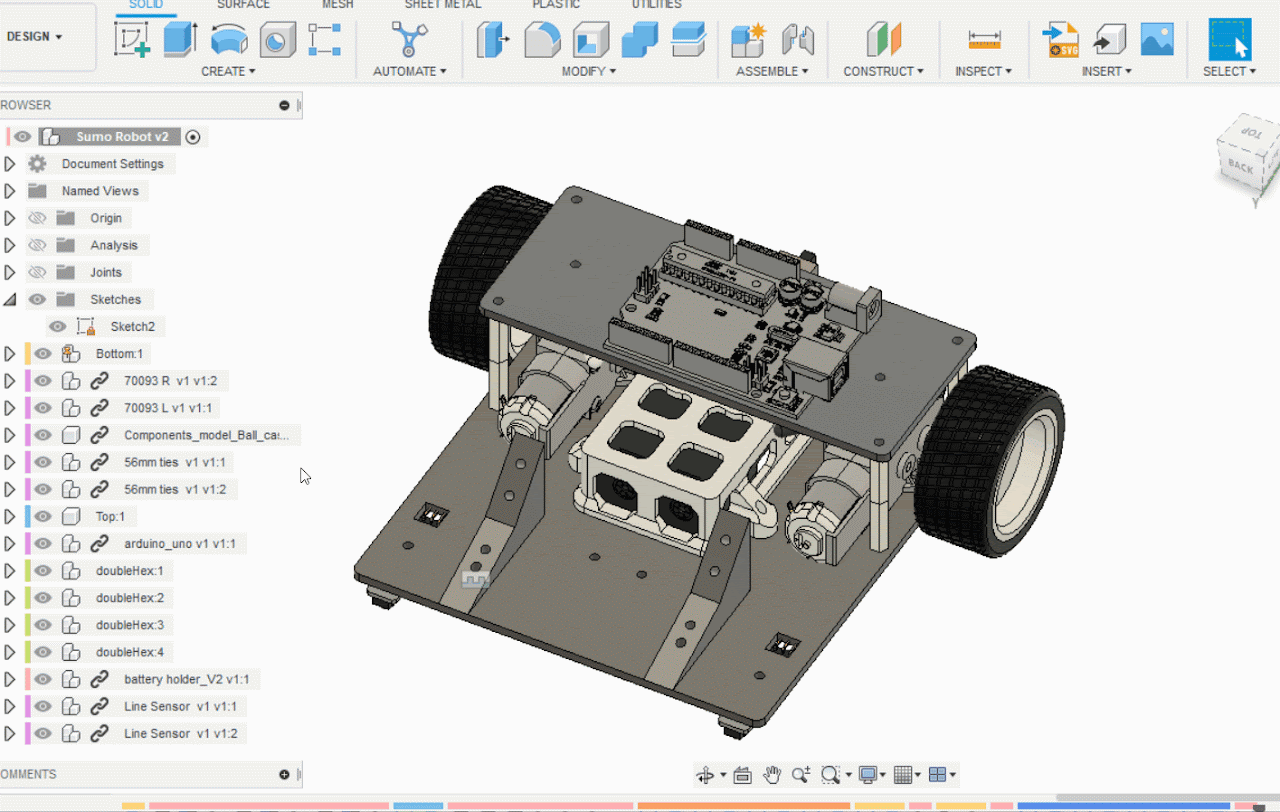The height and width of the screenshot is (812, 1280).
Task: Open the DESIGN workspace dropdown
Action: pos(35,37)
